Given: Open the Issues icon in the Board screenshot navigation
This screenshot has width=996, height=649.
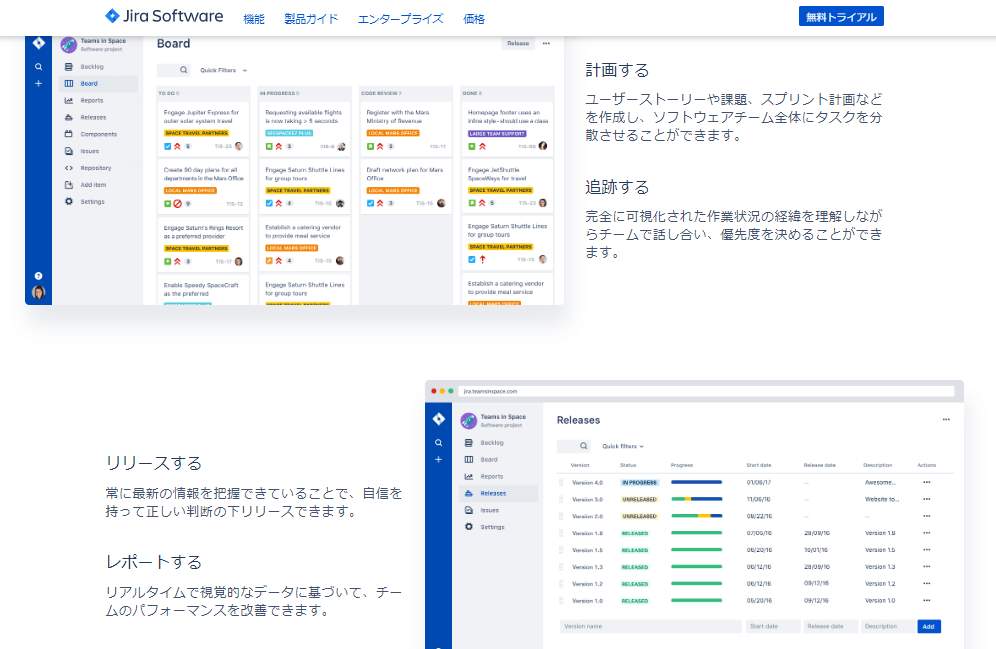Looking at the screenshot, I should coord(69,151).
